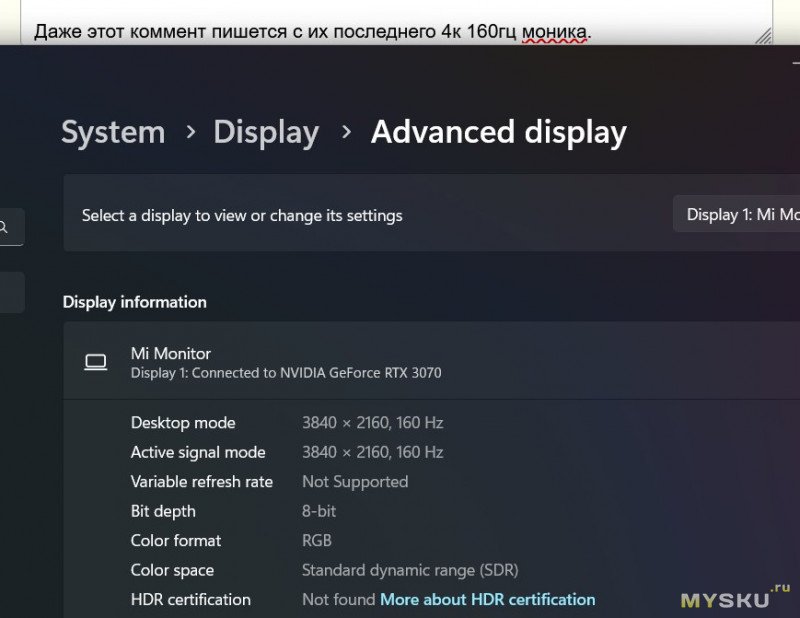Click the 'Active signal mode' label
The image size is (800, 618).
(198, 452)
